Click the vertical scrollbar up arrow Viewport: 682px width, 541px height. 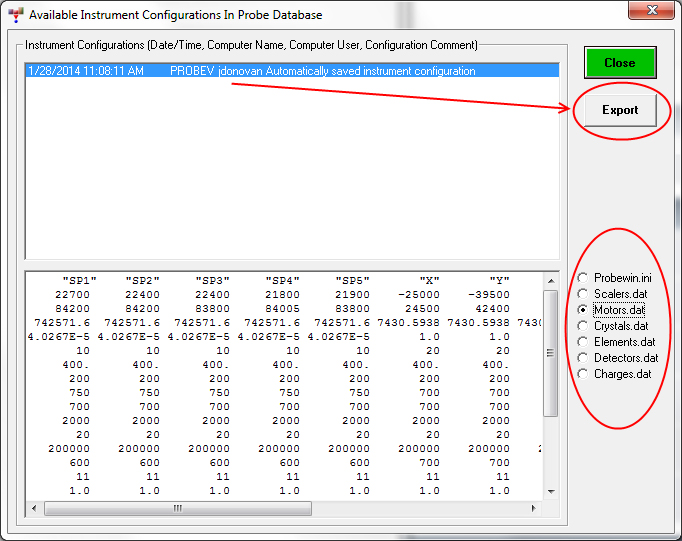[551, 280]
